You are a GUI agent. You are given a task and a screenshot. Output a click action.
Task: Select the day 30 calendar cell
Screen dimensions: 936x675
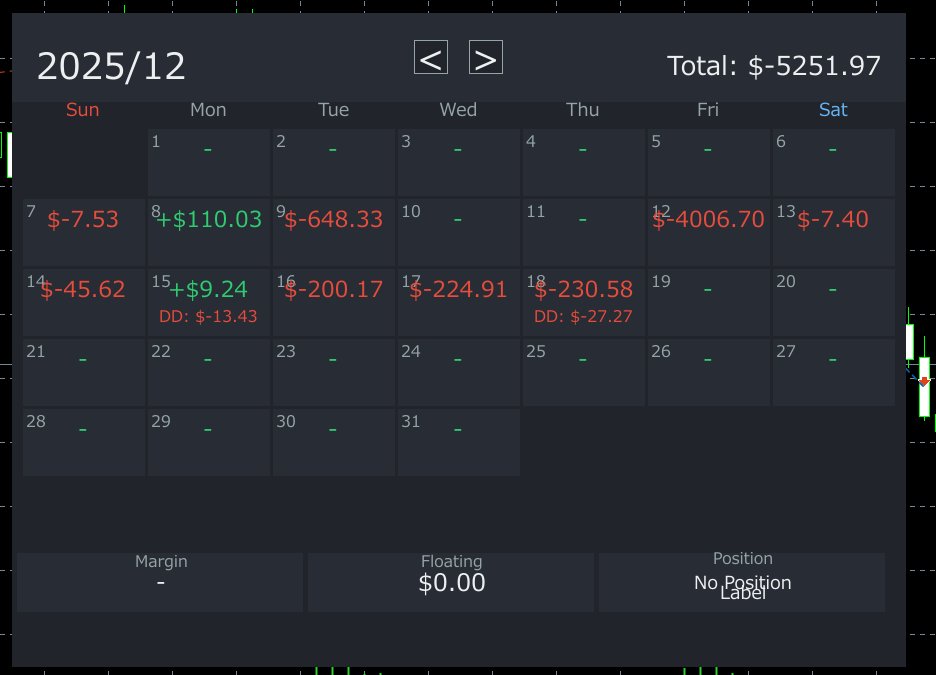pos(334,442)
